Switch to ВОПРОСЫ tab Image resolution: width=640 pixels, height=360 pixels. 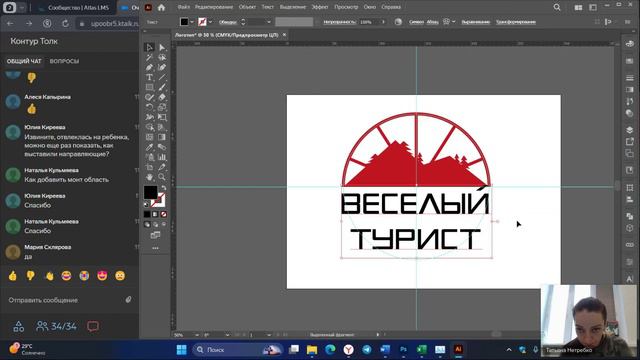click(64, 61)
